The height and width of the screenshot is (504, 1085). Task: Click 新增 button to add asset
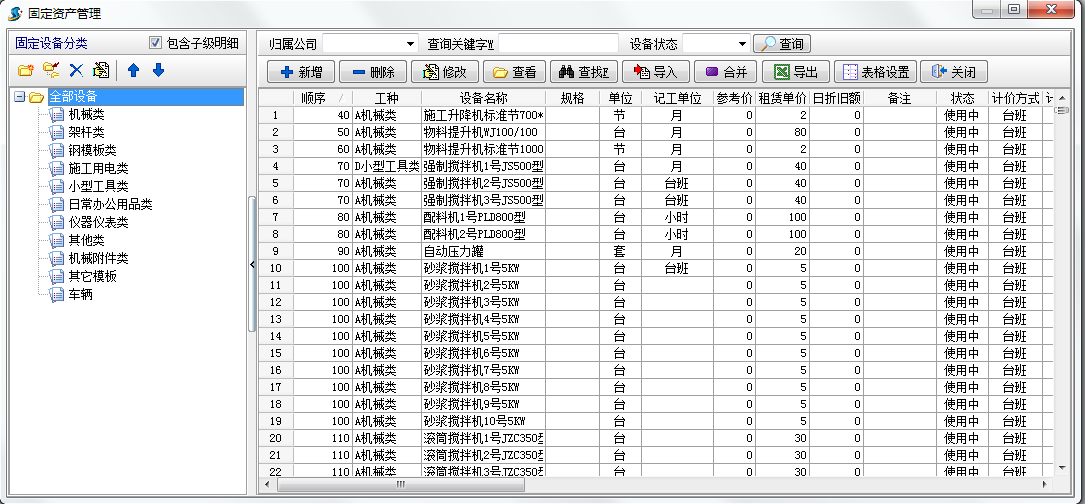pos(301,72)
